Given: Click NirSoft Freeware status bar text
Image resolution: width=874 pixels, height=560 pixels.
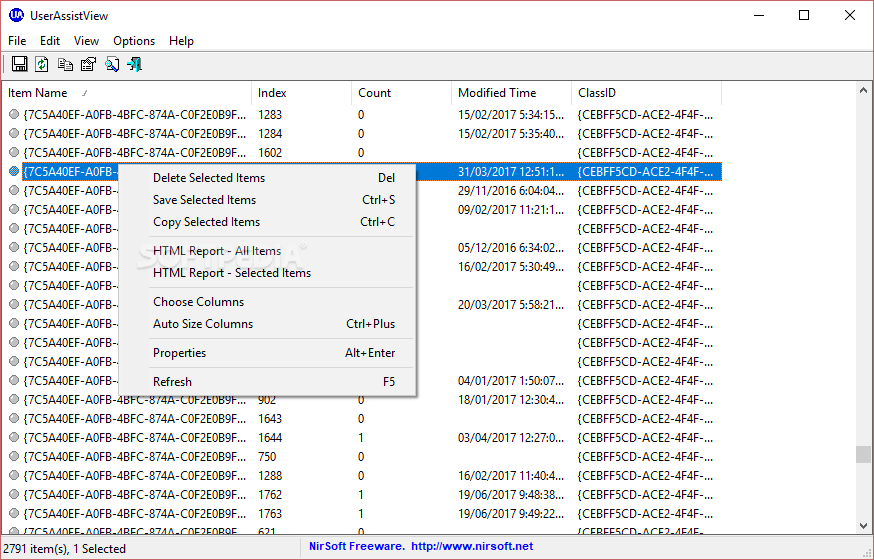Looking at the screenshot, I should [x=357, y=547].
